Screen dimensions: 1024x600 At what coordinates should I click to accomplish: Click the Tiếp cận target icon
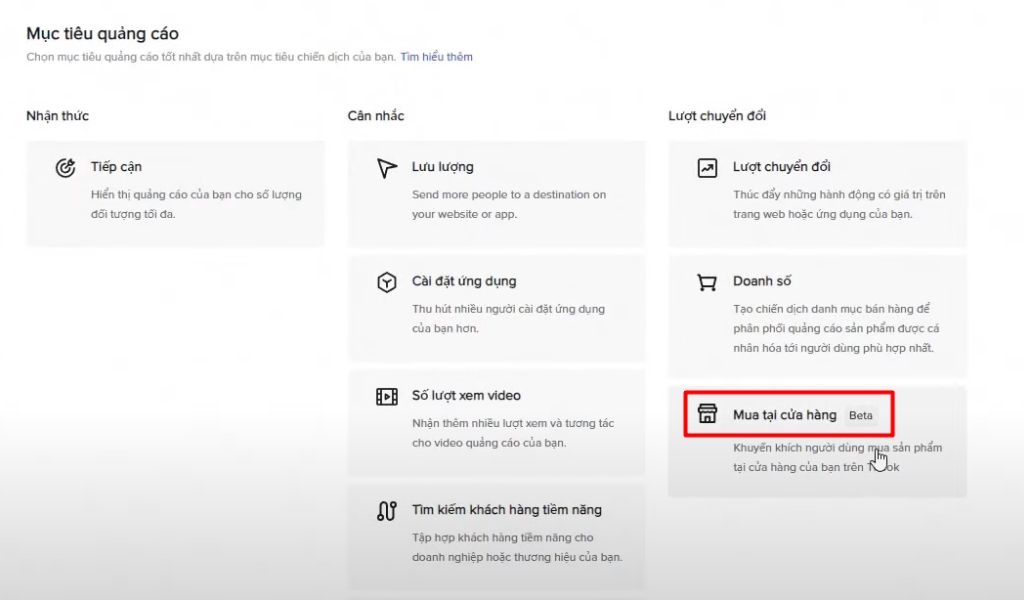point(66,168)
